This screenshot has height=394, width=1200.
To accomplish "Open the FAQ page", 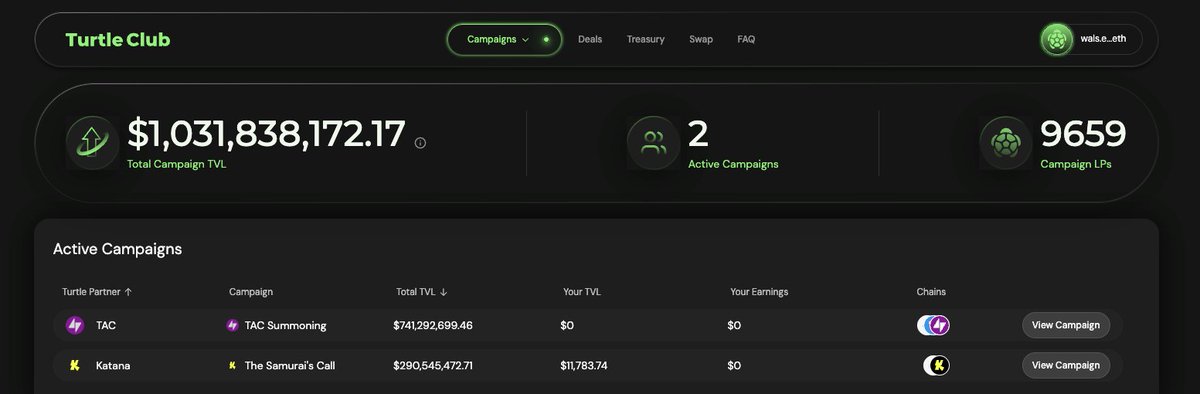I will point(746,40).
